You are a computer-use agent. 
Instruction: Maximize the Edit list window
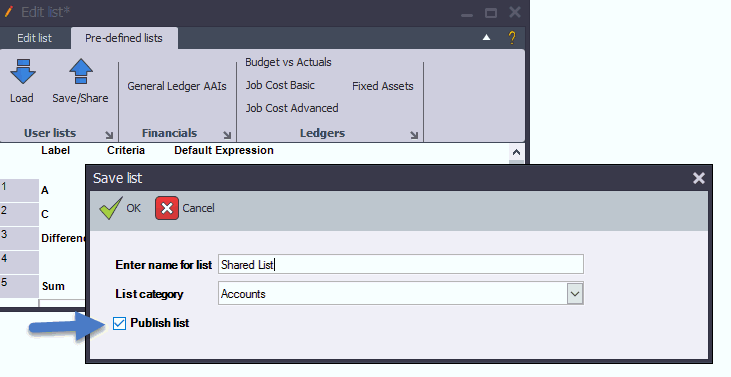[x=490, y=13]
